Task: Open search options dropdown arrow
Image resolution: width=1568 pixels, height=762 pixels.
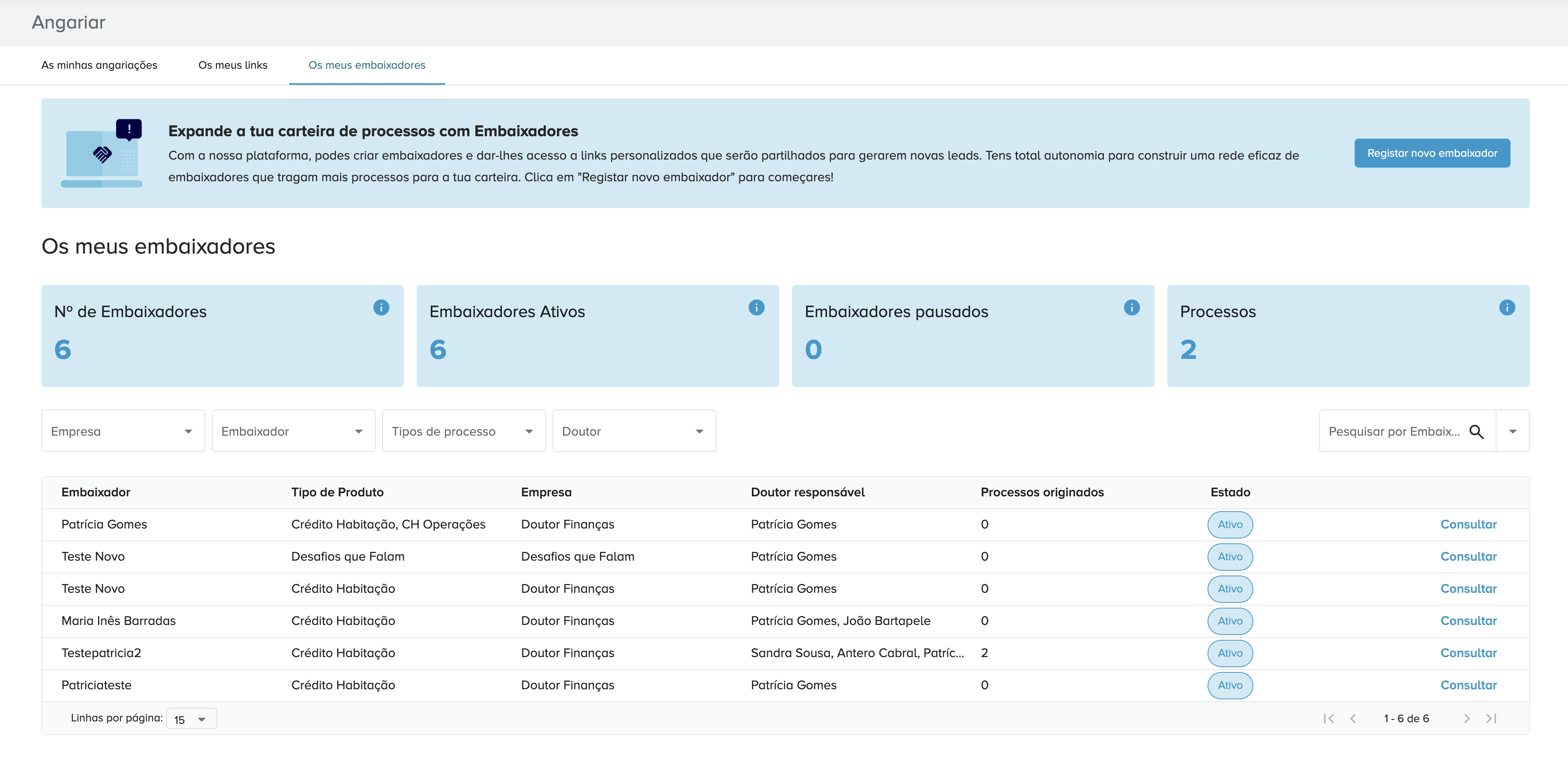Action: click(1513, 432)
